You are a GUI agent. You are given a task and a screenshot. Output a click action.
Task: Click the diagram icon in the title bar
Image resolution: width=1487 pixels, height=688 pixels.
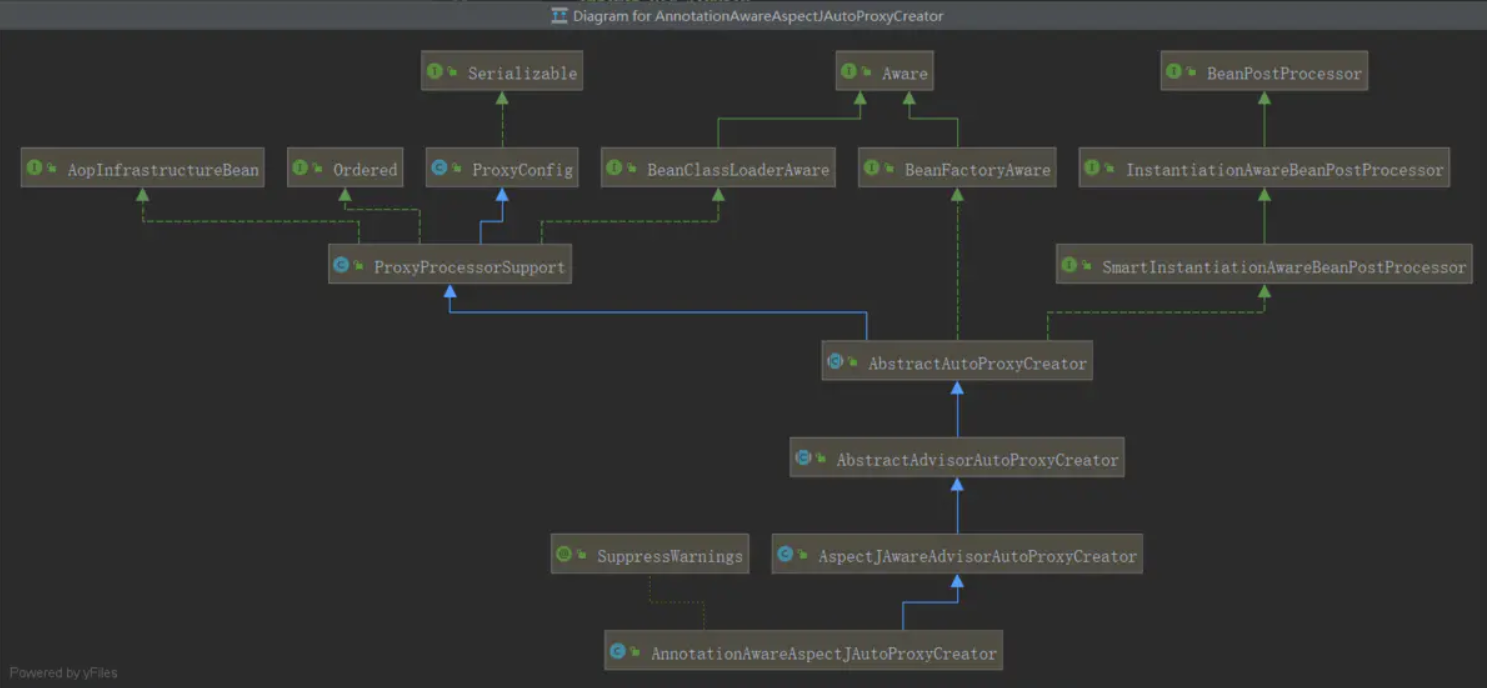[x=560, y=15]
